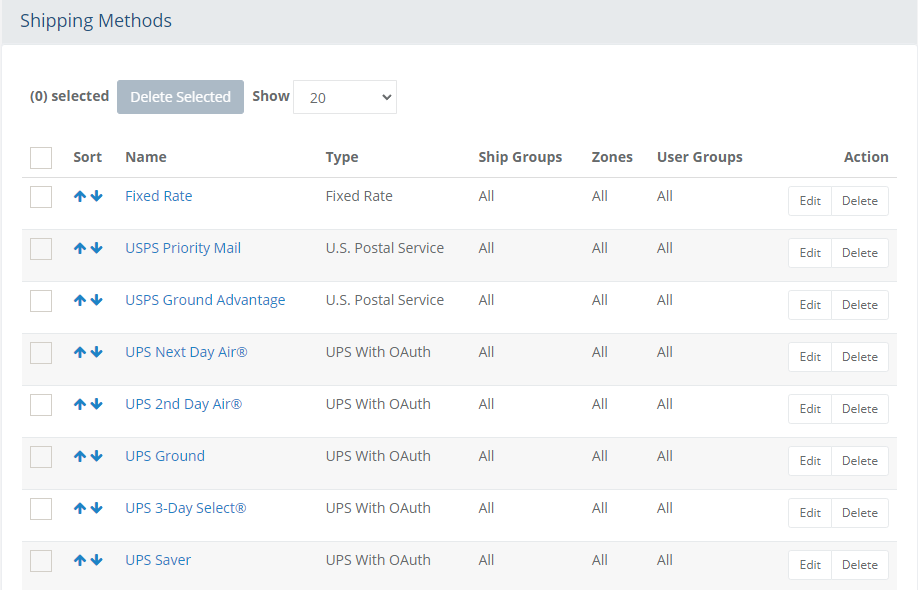This screenshot has height=590, width=918.
Task: Move USPS Priority Mail down
Action: click(x=97, y=248)
